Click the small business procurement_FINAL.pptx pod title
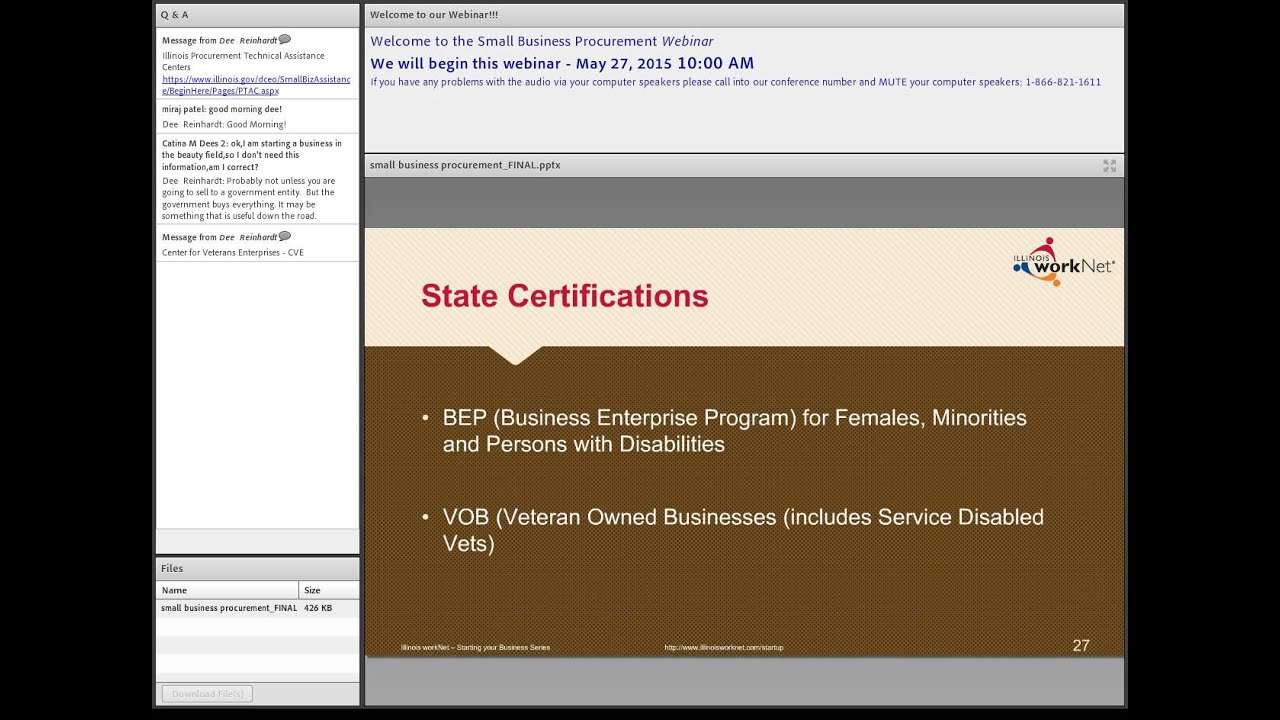1280x720 pixels. tap(465, 165)
